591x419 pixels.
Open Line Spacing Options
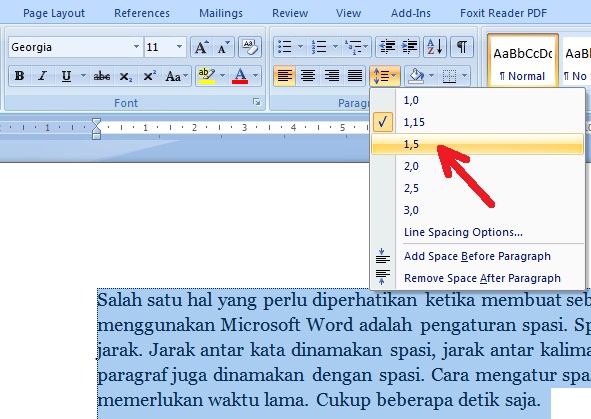(478, 232)
